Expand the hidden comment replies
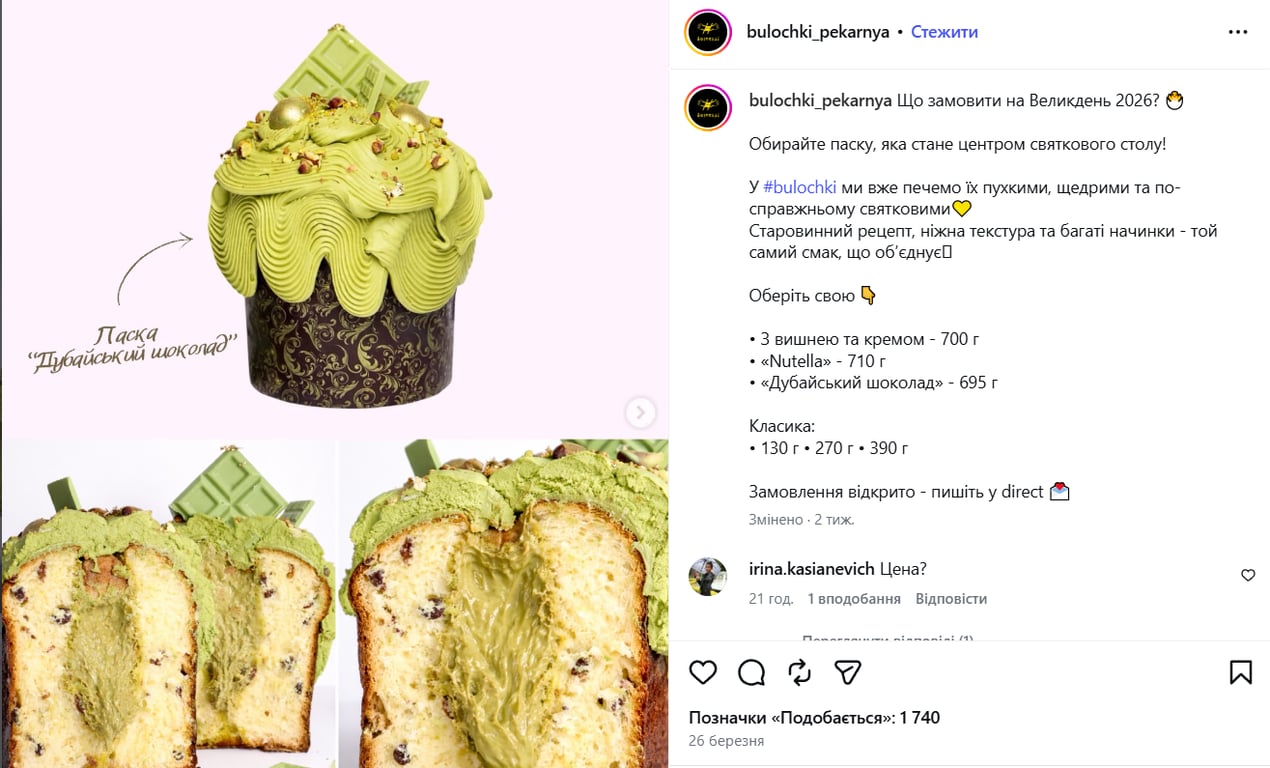The height and width of the screenshot is (768, 1270). click(x=887, y=637)
